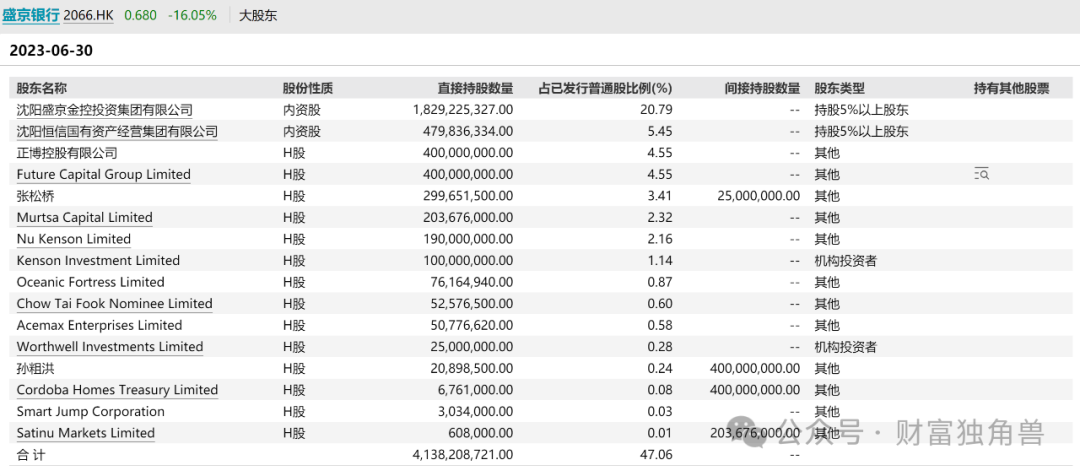Open the 盛京银行 stock link
The image size is (1080, 476).
click(31, 15)
